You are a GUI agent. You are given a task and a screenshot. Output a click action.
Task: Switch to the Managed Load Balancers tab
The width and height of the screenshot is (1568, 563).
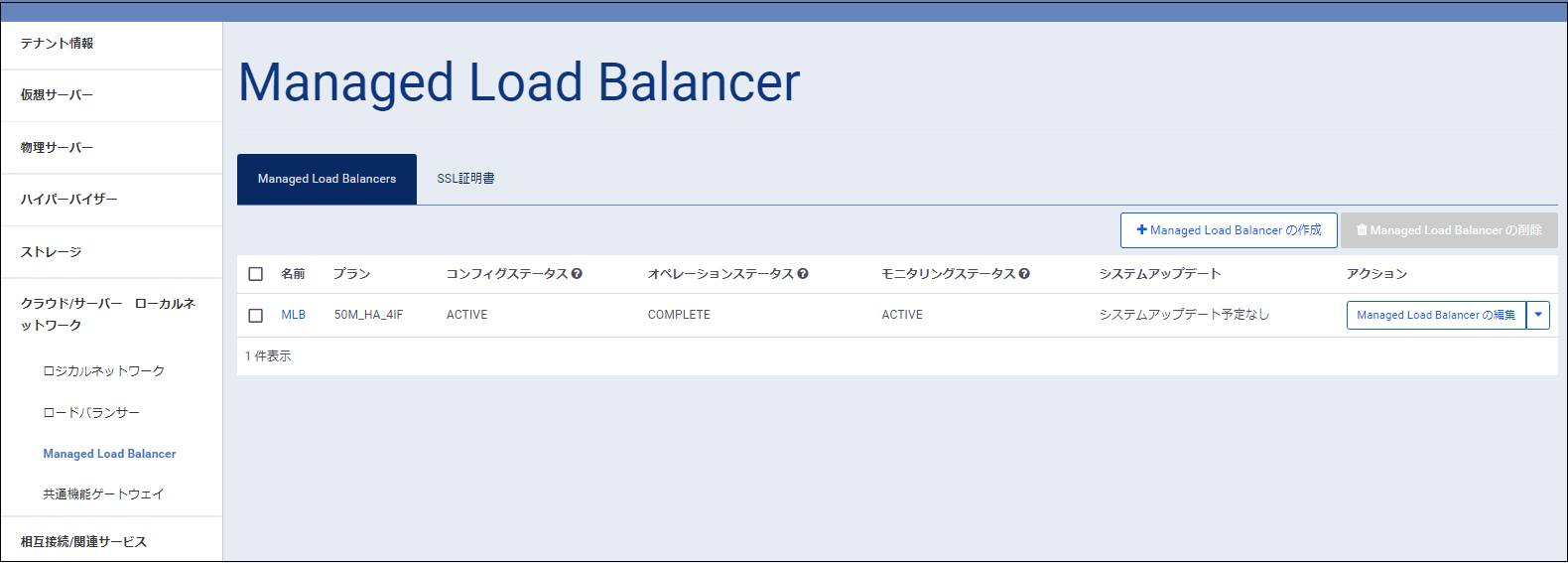[327, 179]
